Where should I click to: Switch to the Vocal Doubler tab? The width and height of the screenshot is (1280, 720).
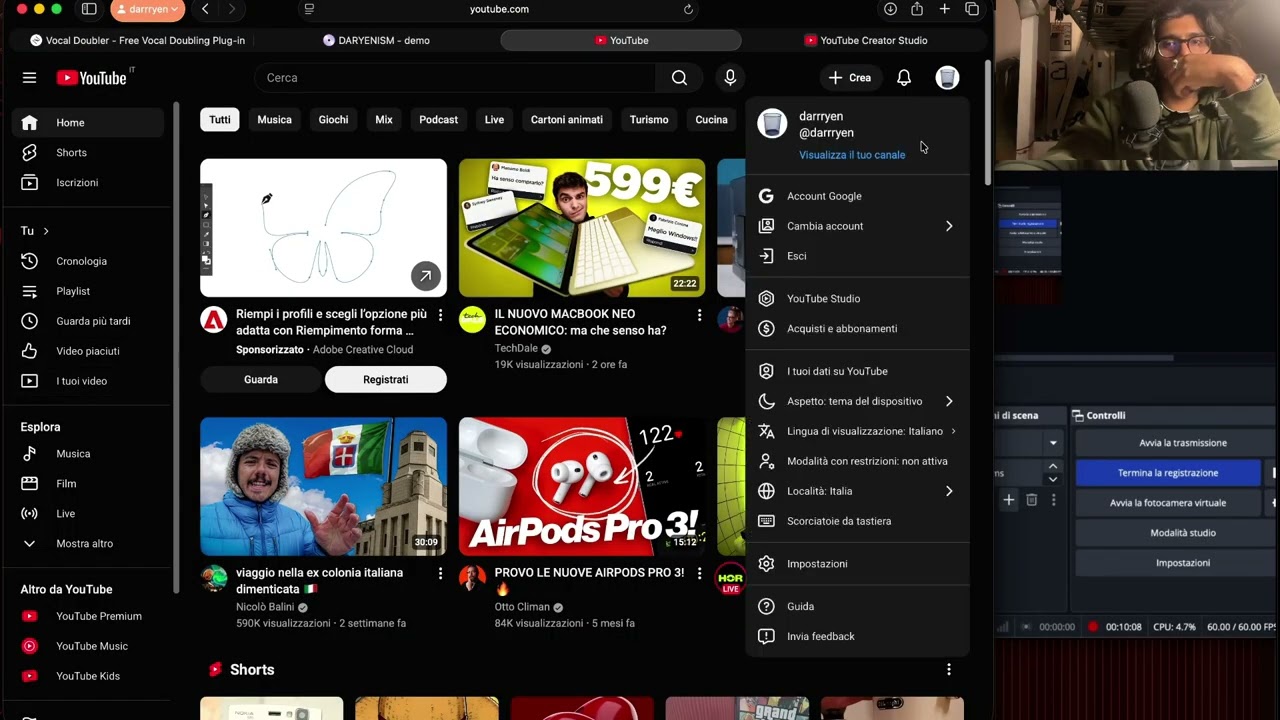[x=138, y=40]
